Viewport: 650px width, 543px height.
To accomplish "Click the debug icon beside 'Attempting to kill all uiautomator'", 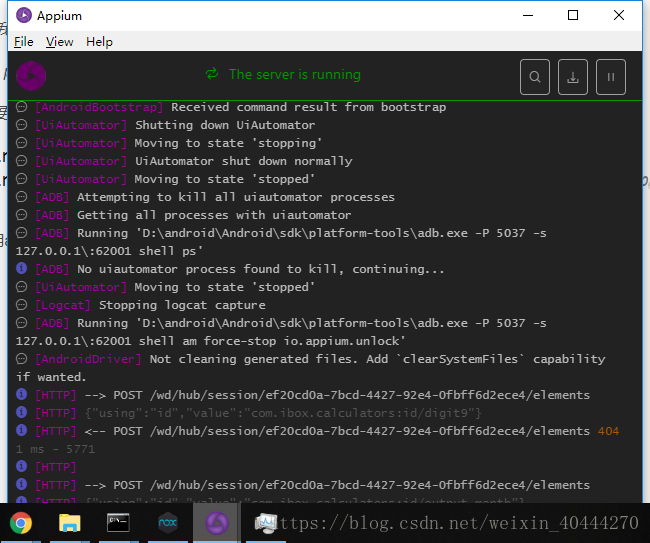I will pyautogui.click(x=22, y=196).
